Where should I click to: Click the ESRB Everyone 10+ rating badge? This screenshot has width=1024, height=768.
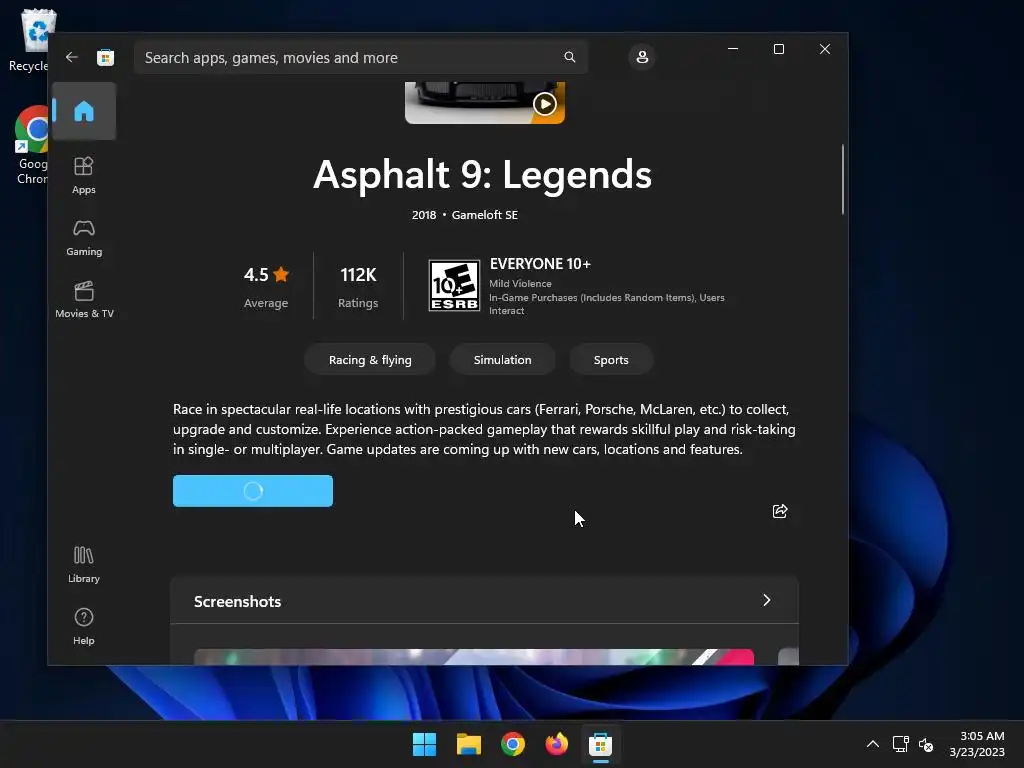click(454, 285)
